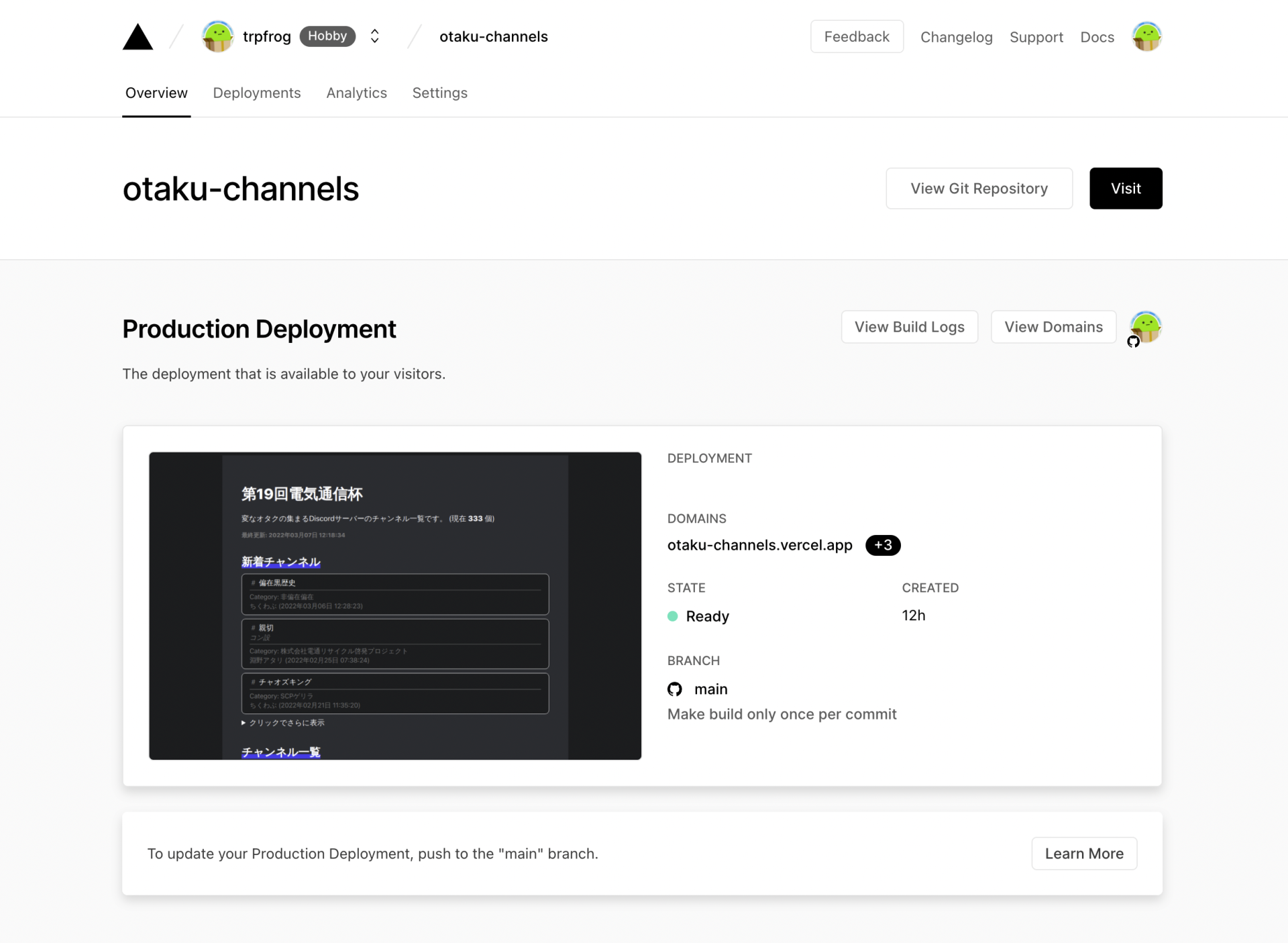
Task: Click the deployment author avatar icon
Action: click(1146, 327)
